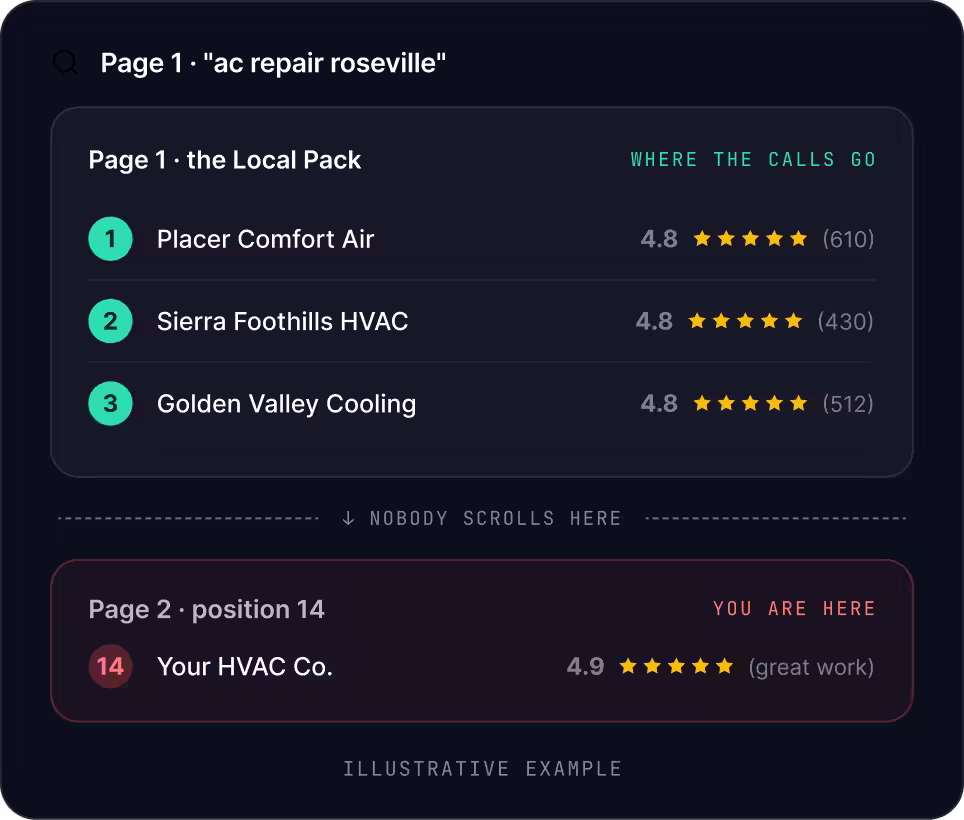Click the "WHERE THE CALLS GO" label
The width and height of the screenshot is (964, 820).
[753, 160]
